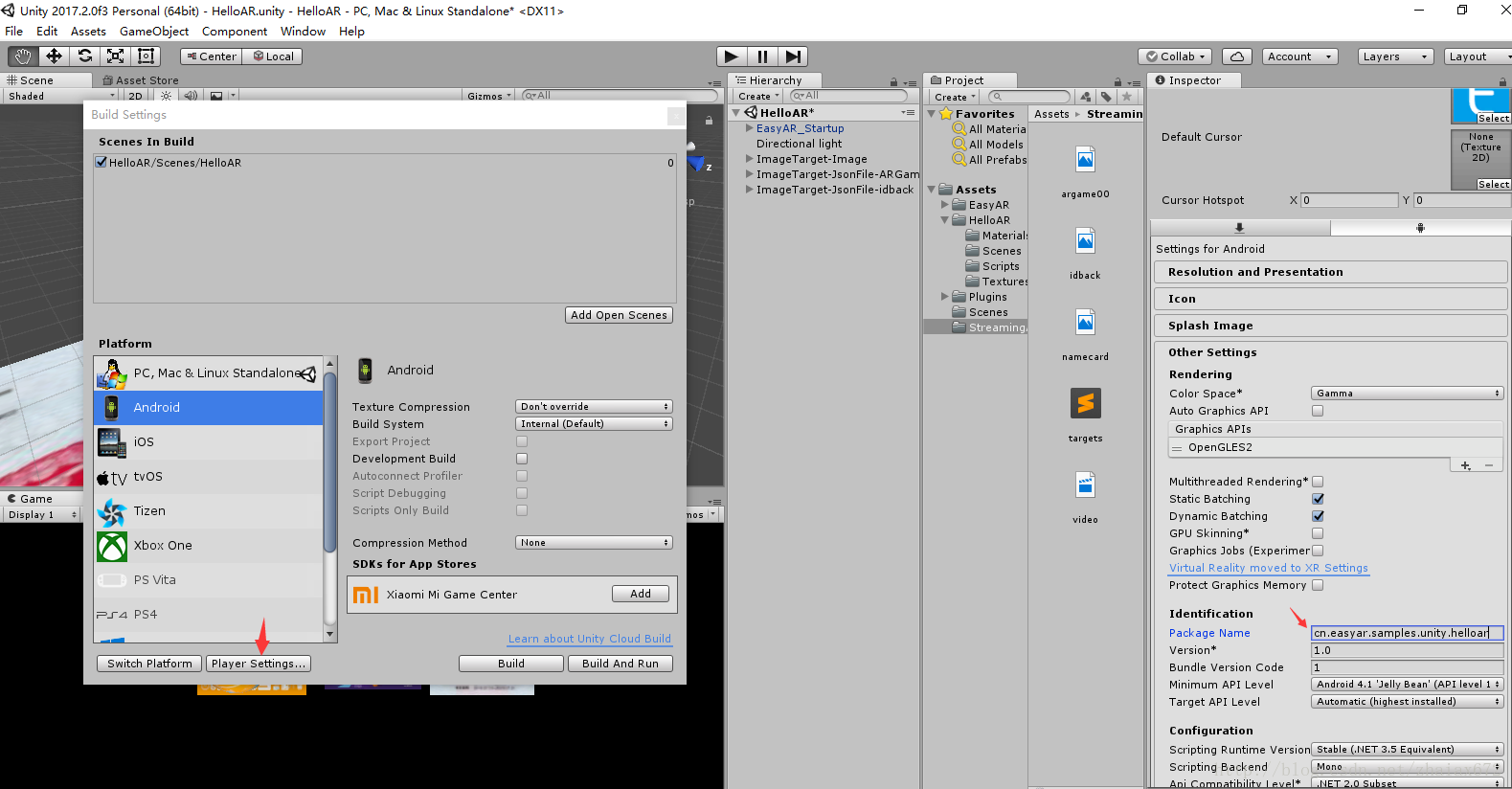Toggle Auto Graphics API checkbox
1512x789 pixels.
[x=1318, y=411]
